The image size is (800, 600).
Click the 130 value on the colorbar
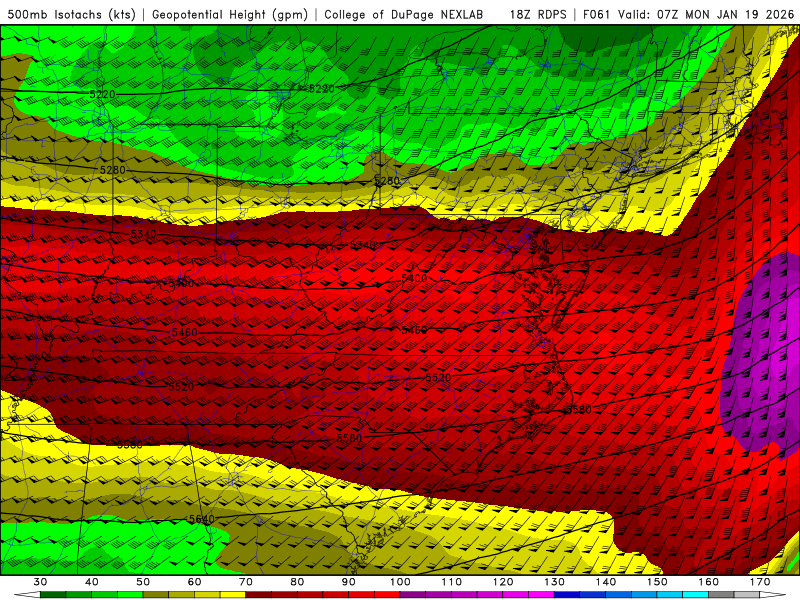point(555,582)
